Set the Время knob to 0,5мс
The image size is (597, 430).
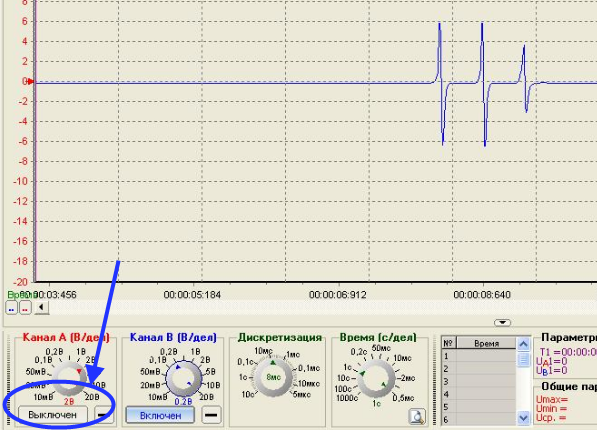pos(403,398)
